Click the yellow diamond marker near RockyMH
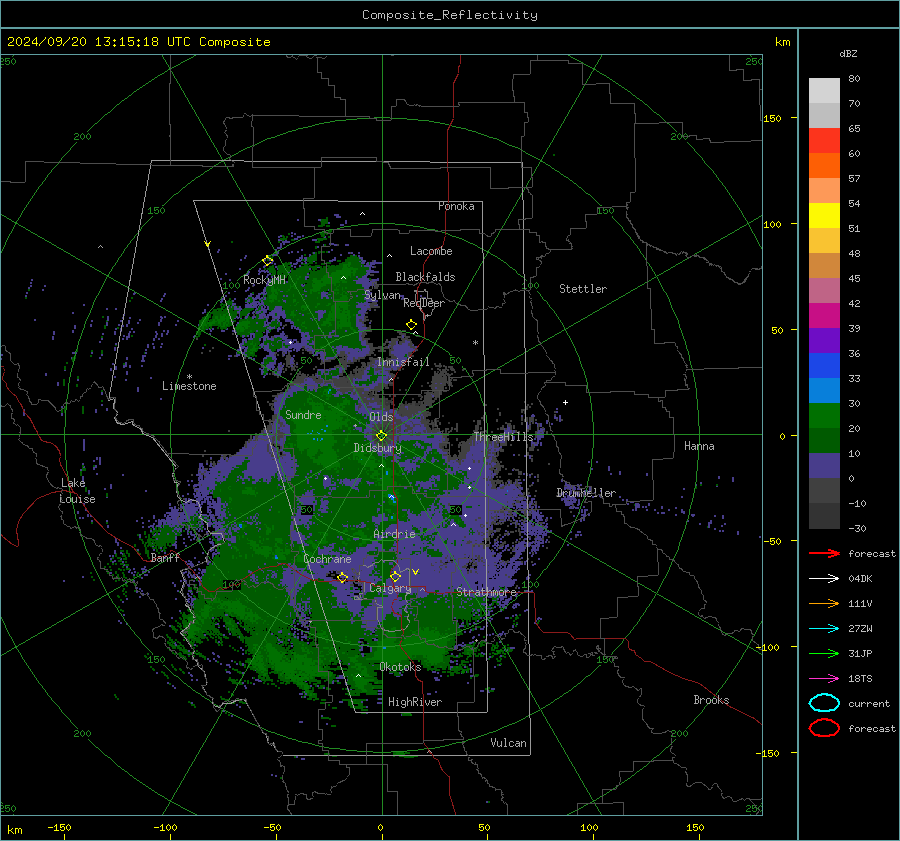900x841 pixels. click(267, 261)
